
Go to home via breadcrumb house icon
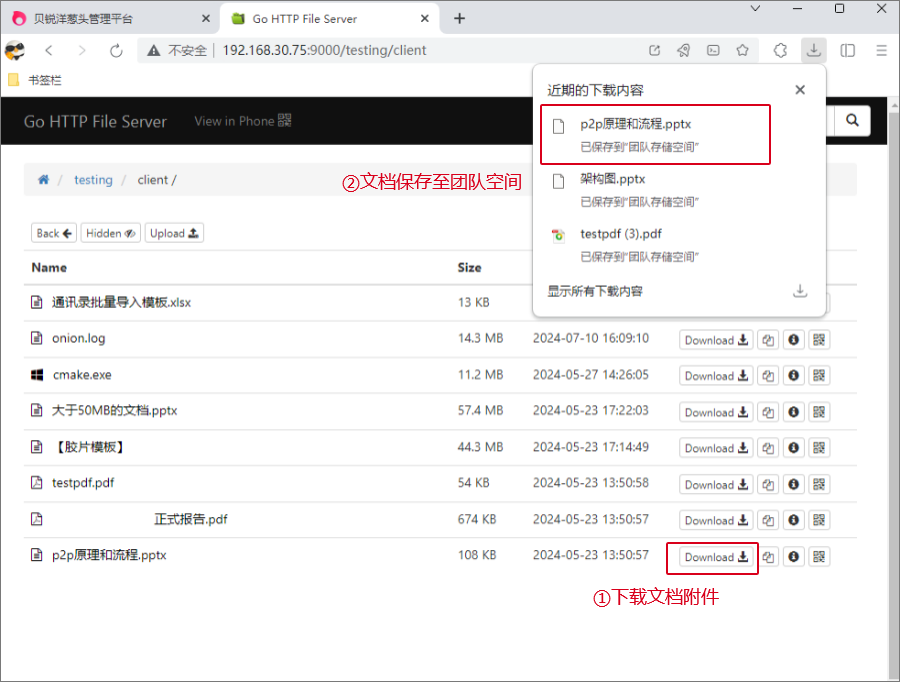(44, 180)
